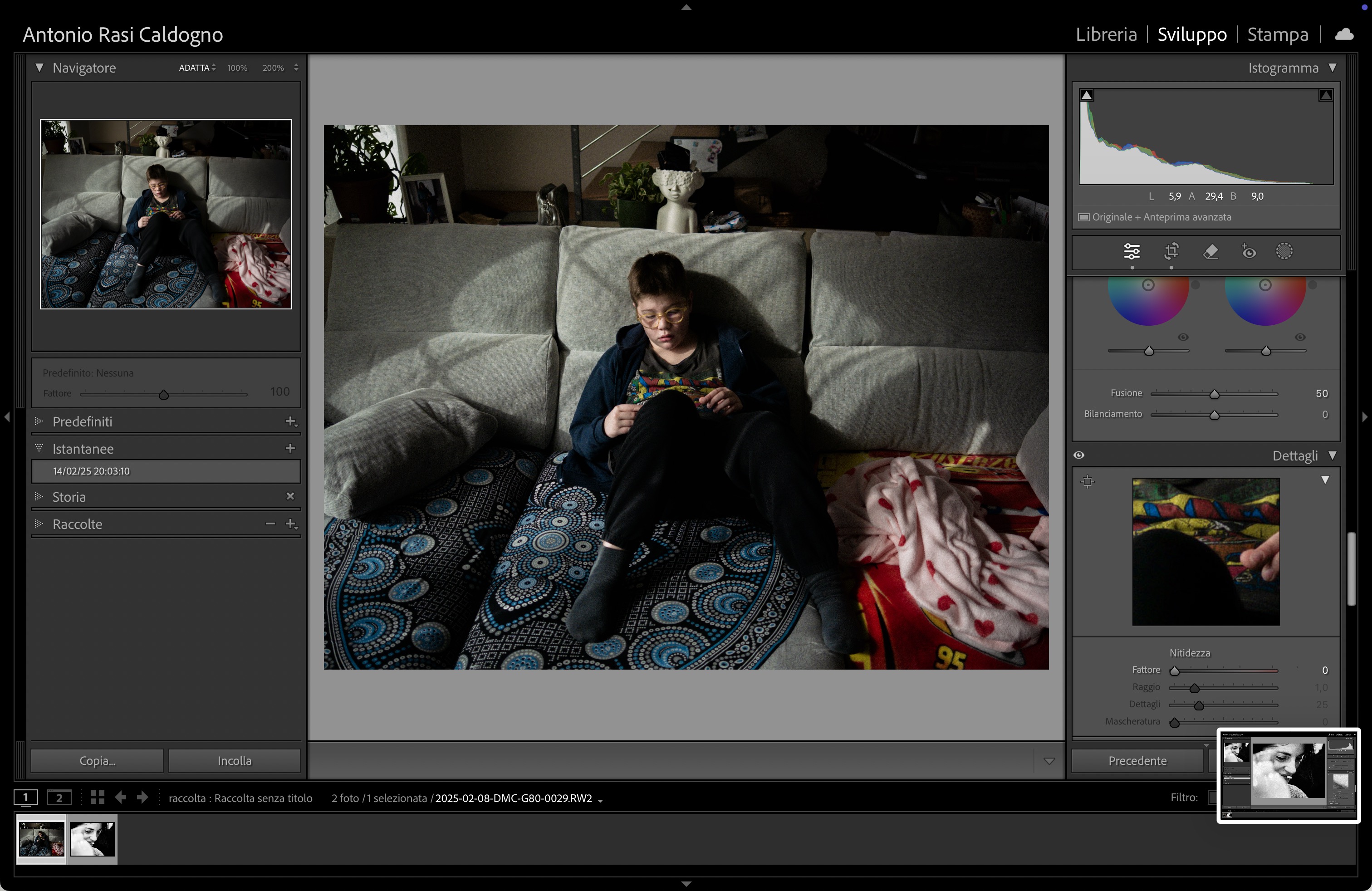This screenshot has height=891, width=1372.
Task: Toggle left color wheel luminance eye
Action: [x=1184, y=337]
